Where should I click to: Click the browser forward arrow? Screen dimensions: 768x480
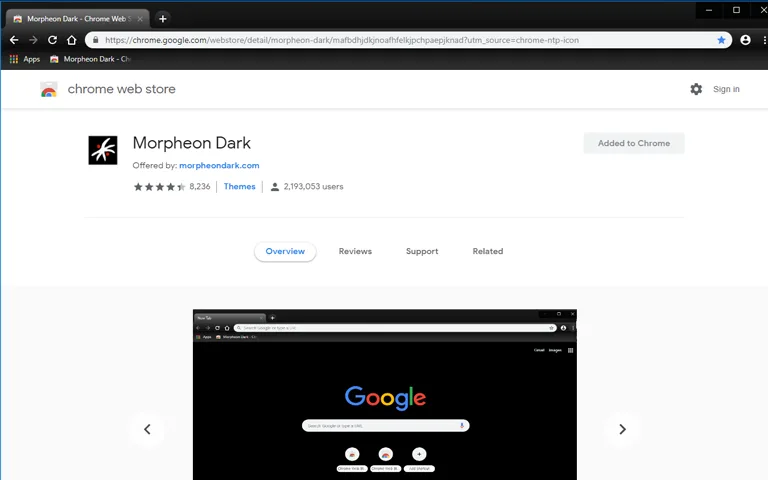click(x=33, y=40)
